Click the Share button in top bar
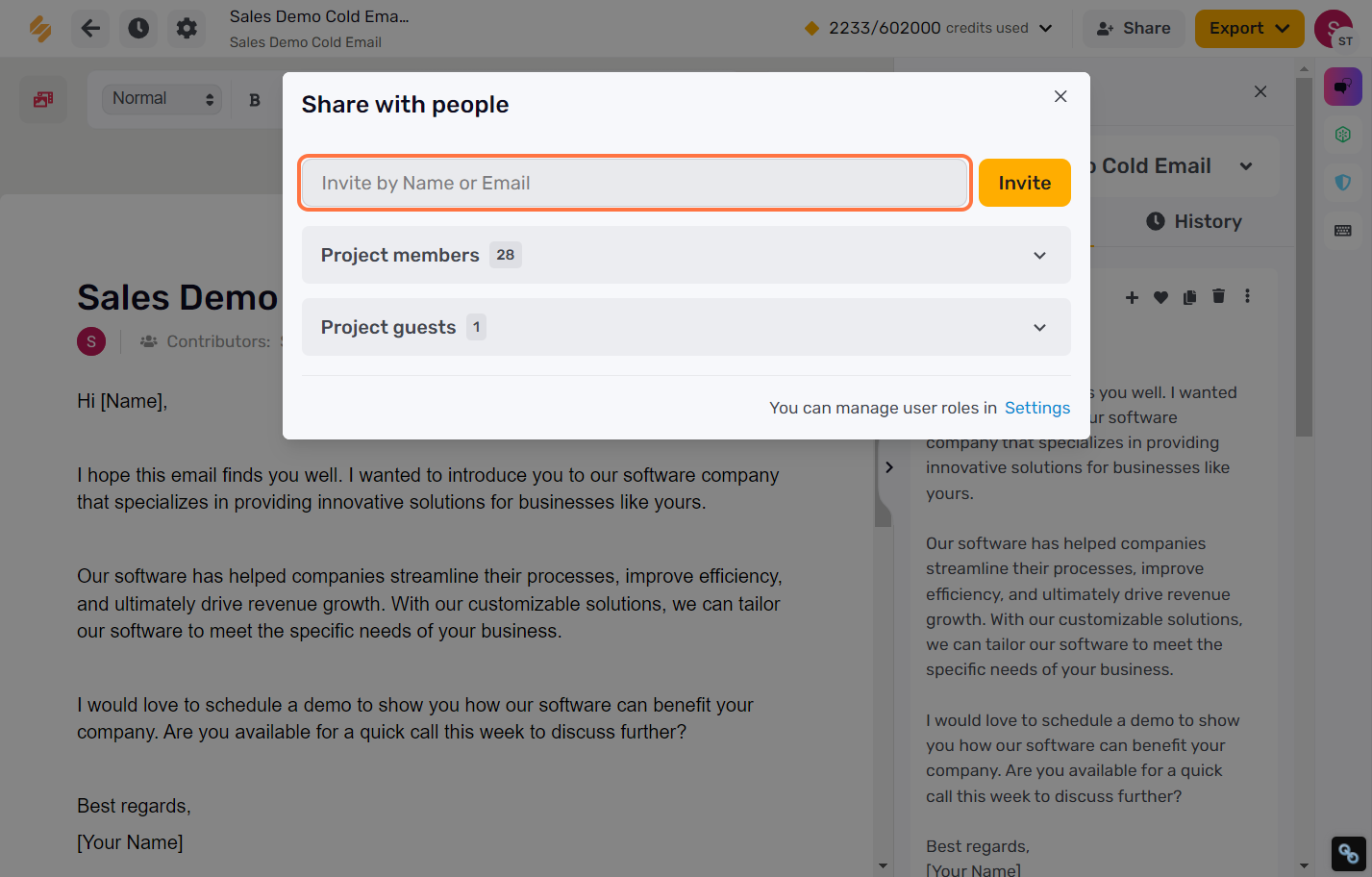The height and width of the screenshot is (877, 1372). tap(1135, 29)
